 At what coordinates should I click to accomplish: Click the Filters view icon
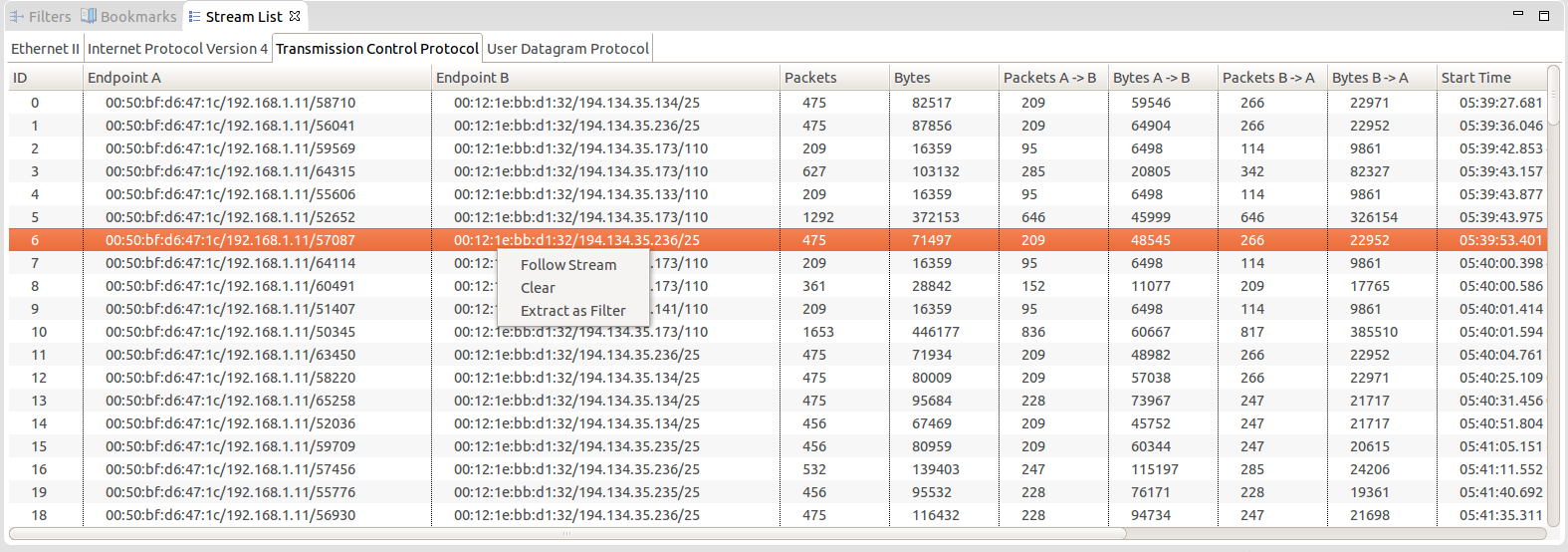tap(16, 17)
